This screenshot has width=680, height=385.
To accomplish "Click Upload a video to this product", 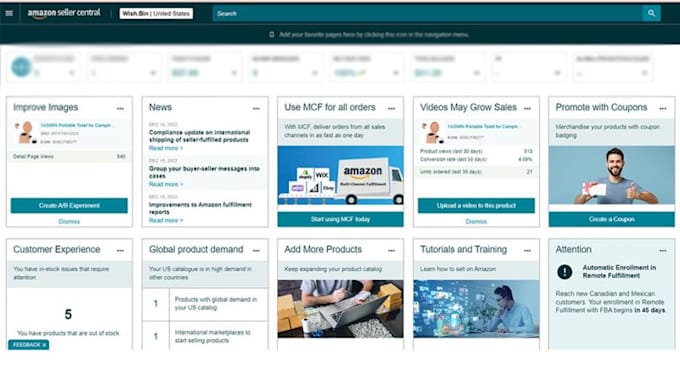I will click(x=476, y=206).
